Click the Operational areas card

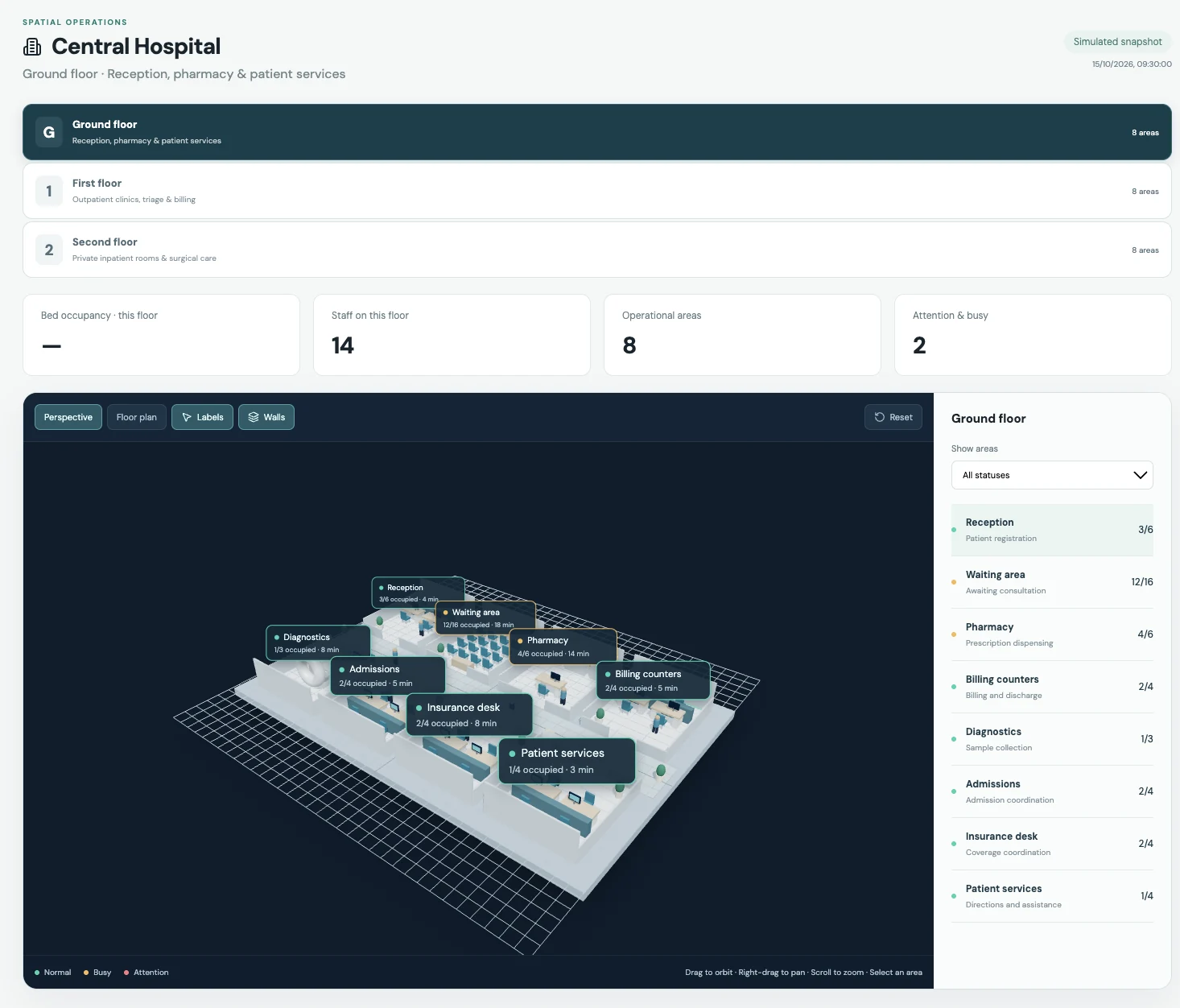click(742, 335)
